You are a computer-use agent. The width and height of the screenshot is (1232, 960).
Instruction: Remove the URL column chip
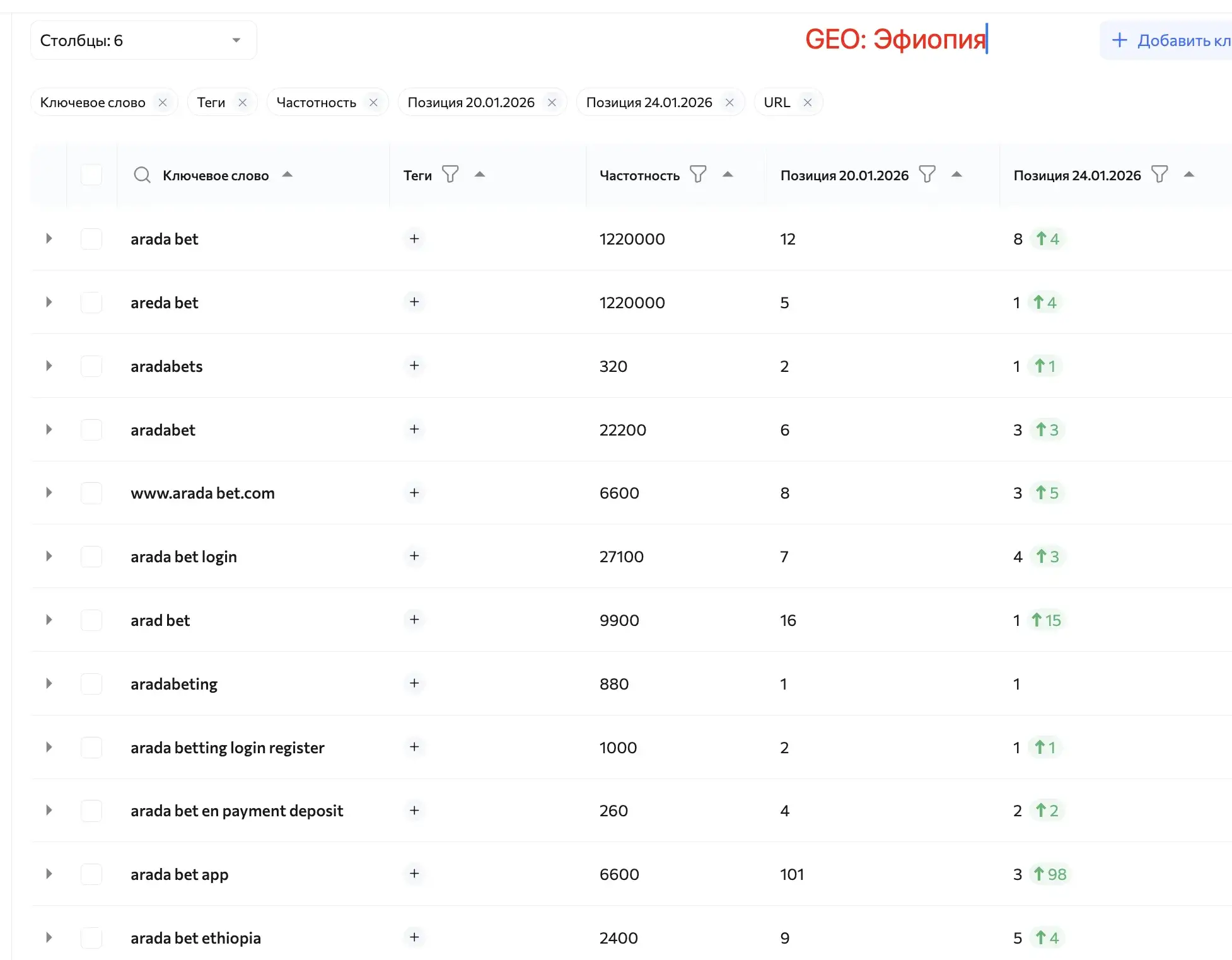808,102
